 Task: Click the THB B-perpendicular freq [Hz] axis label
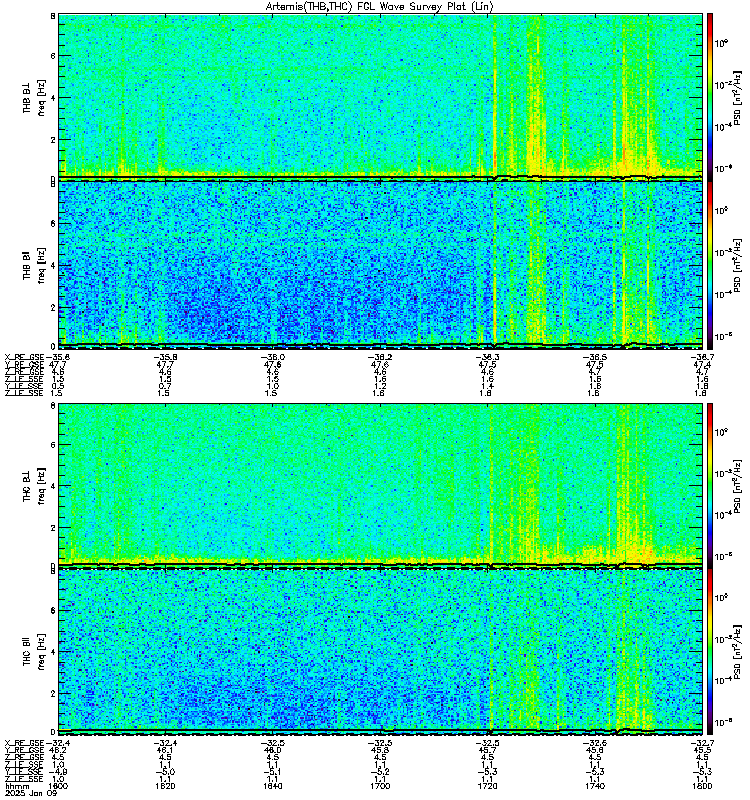click(41, 97)
